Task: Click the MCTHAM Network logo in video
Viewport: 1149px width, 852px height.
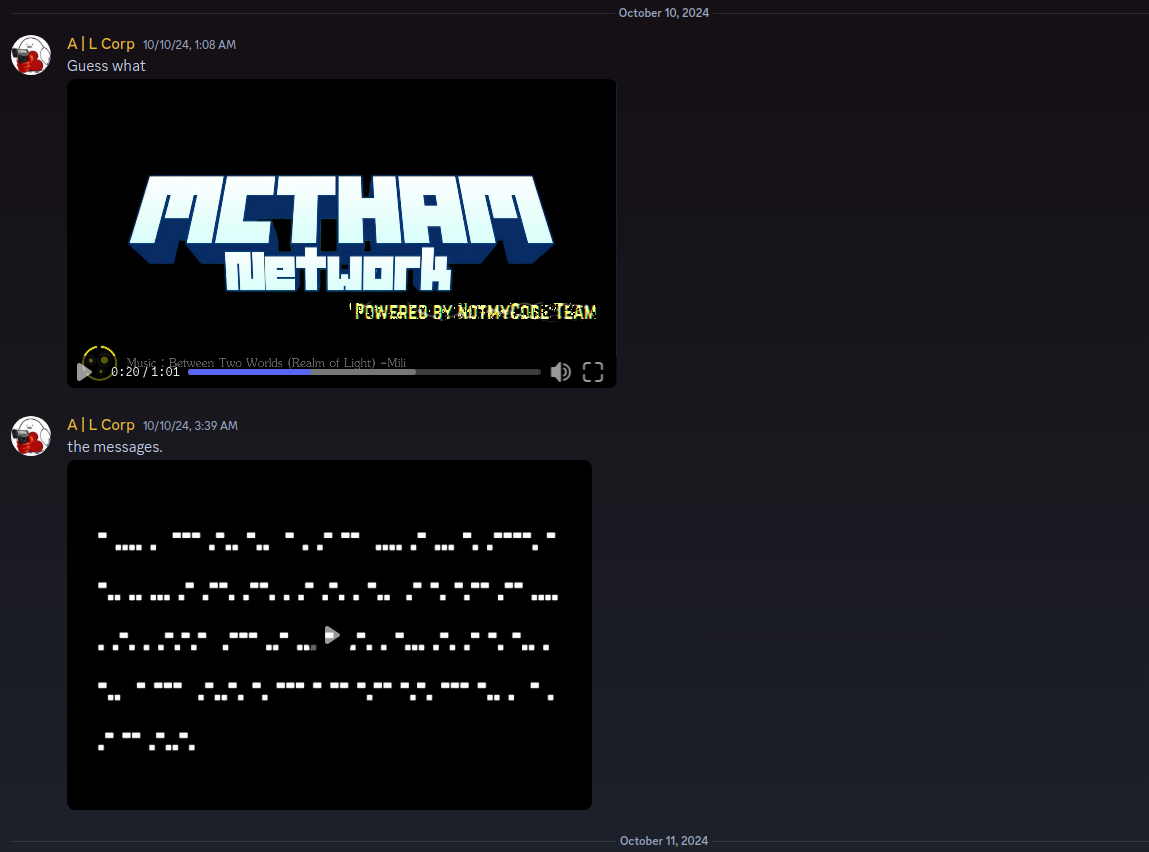Action: (341, 232)
